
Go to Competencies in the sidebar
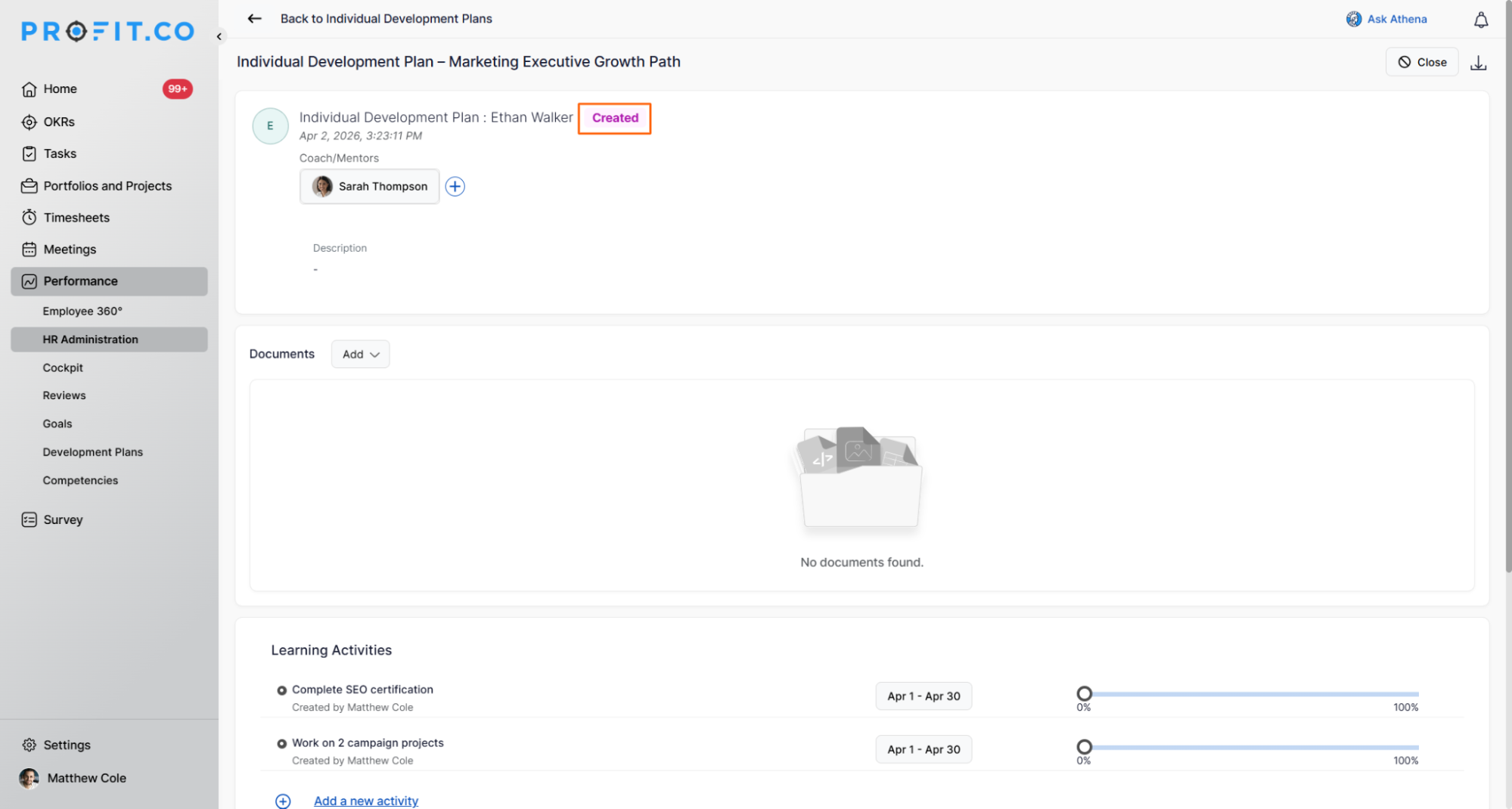point(80,481)
